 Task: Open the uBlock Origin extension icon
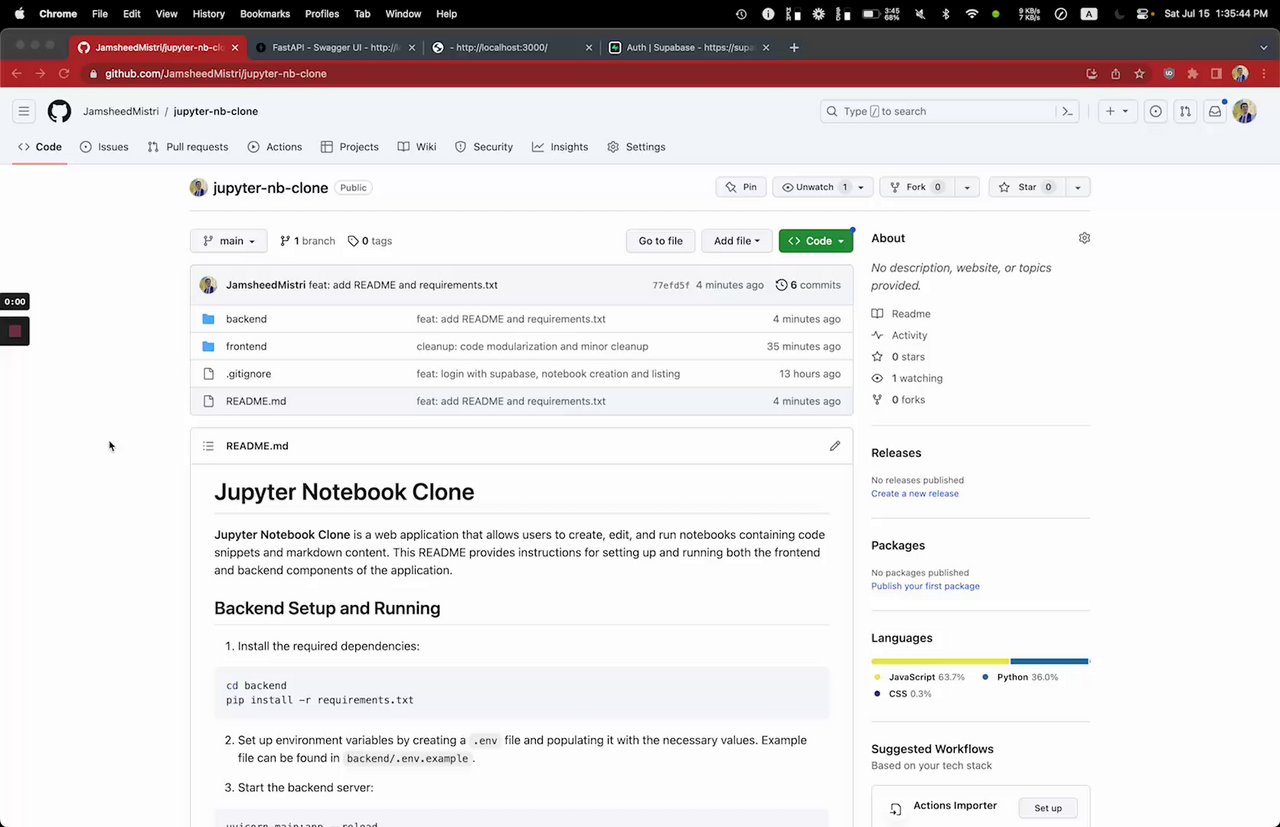click(x=1168, y=74)
